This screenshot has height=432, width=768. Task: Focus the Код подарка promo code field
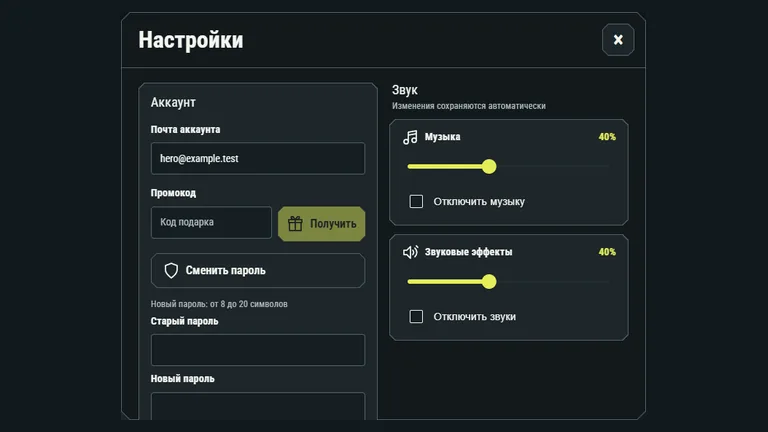click(x=211, y=222)
